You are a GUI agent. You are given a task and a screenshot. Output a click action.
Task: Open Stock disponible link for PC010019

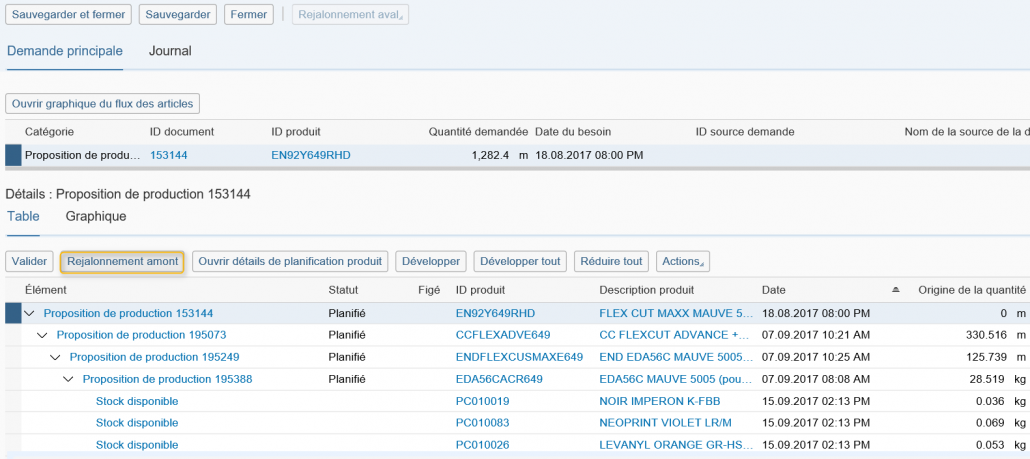click(137, 401)
